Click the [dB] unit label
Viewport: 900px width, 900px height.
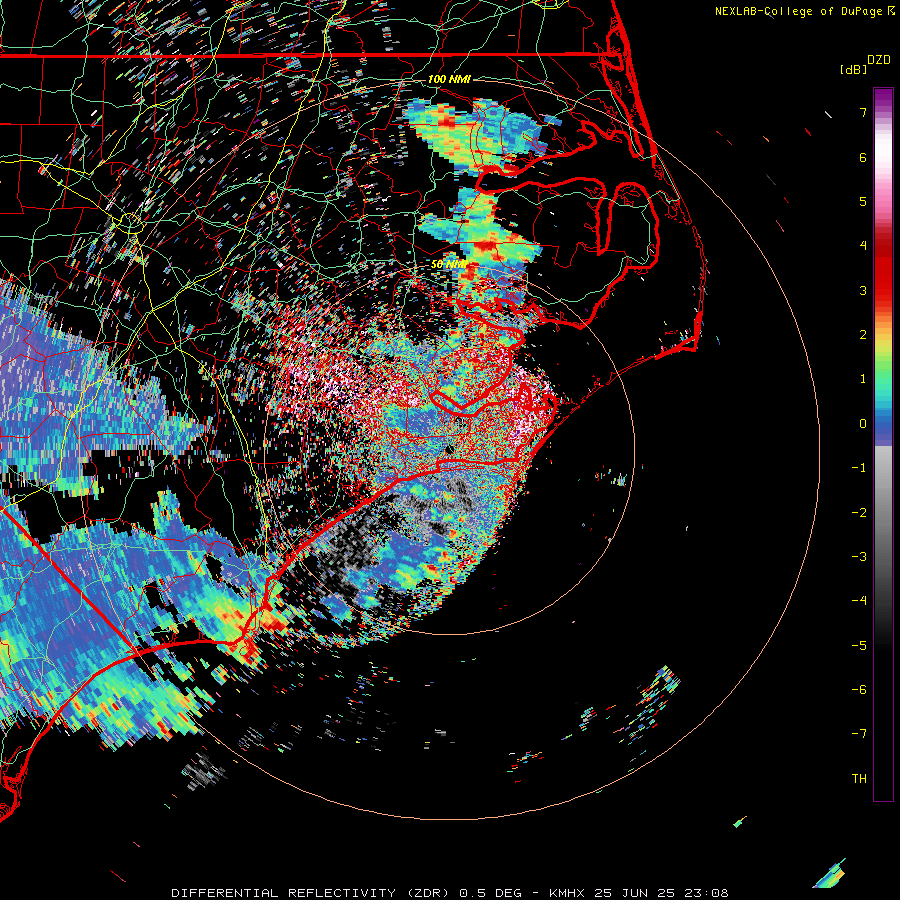coord(854,70)
